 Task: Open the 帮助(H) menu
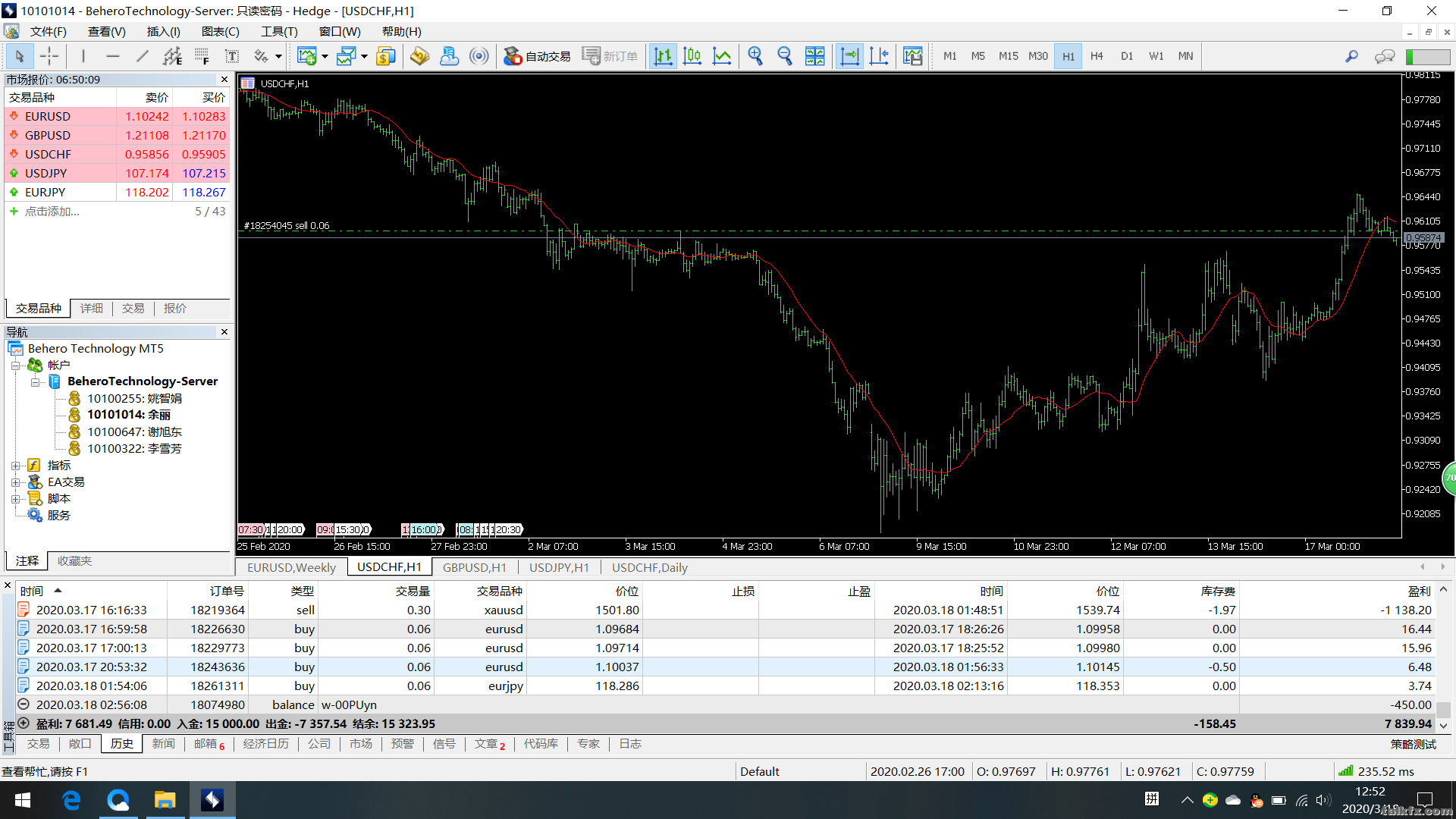click(x=401, y=32)
